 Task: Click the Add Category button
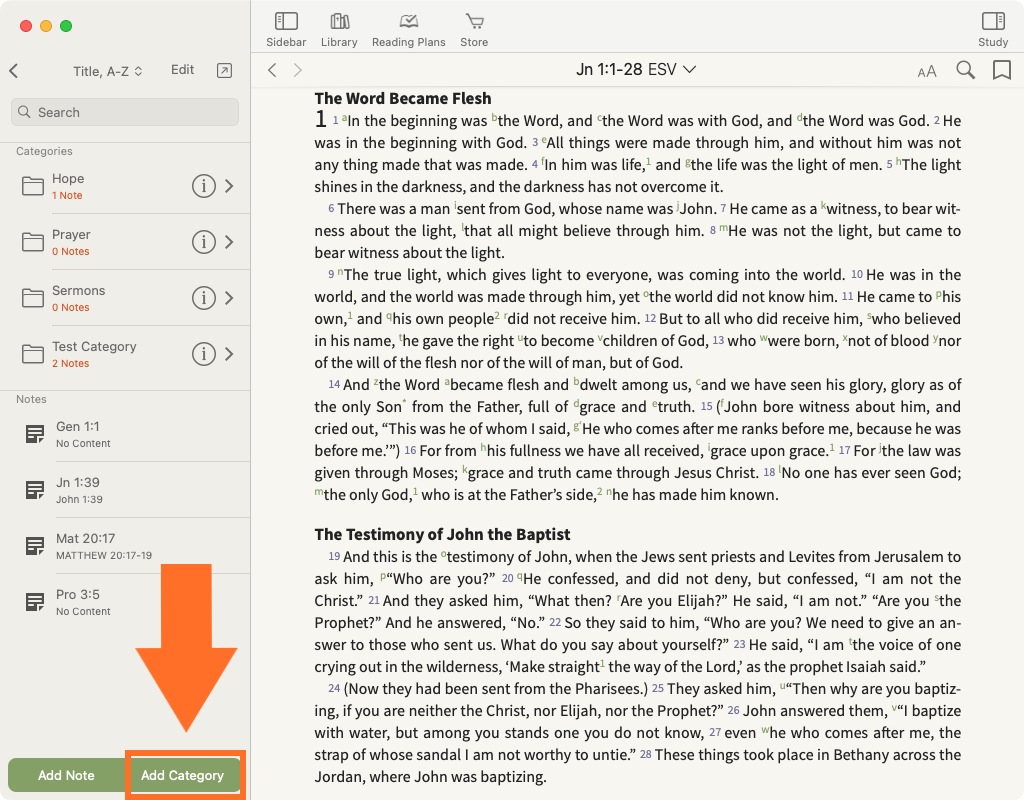pos(183,775)
